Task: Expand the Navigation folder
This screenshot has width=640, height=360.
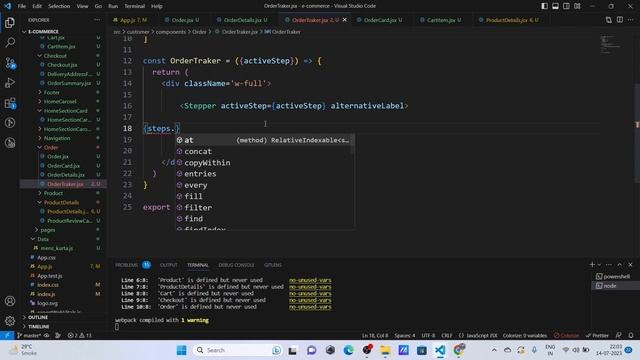Action: 57,138
